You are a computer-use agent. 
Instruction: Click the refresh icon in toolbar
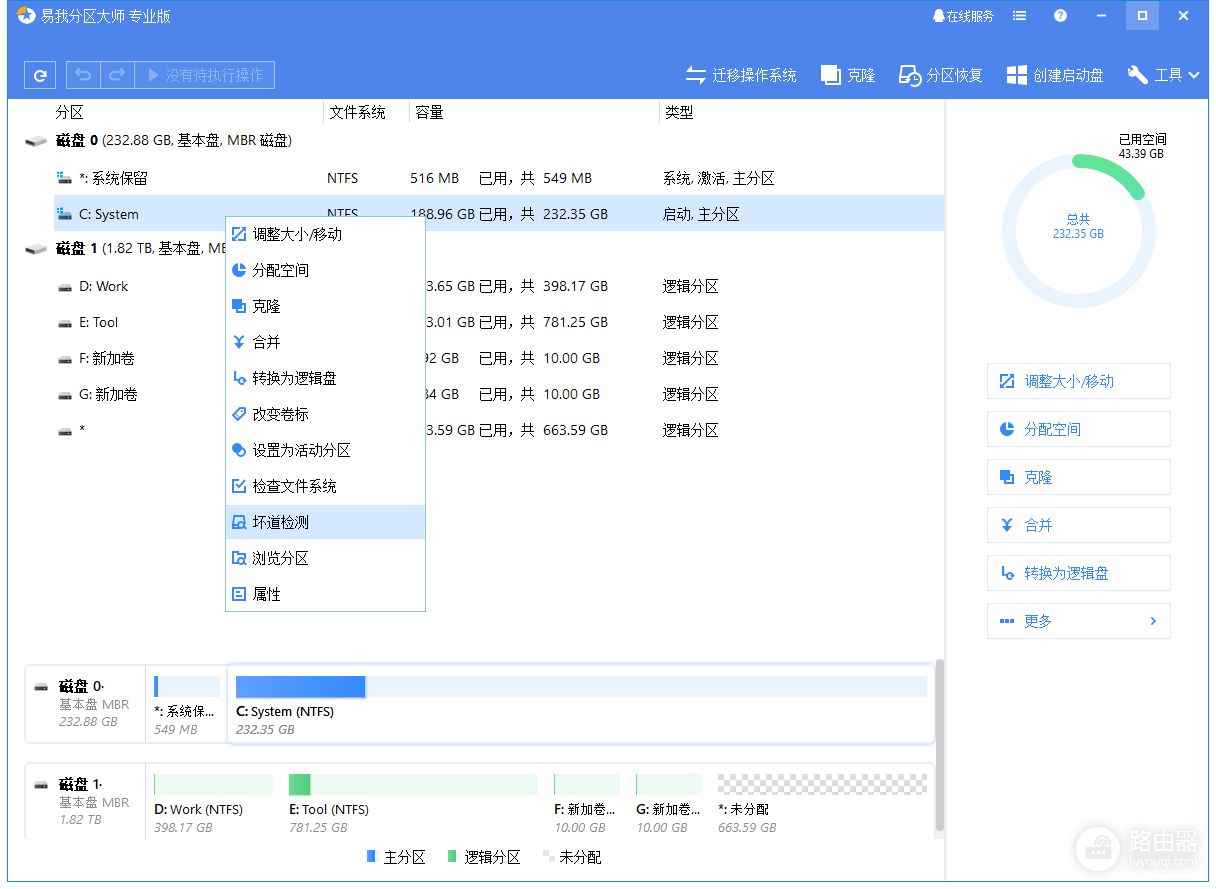[40, 75]
